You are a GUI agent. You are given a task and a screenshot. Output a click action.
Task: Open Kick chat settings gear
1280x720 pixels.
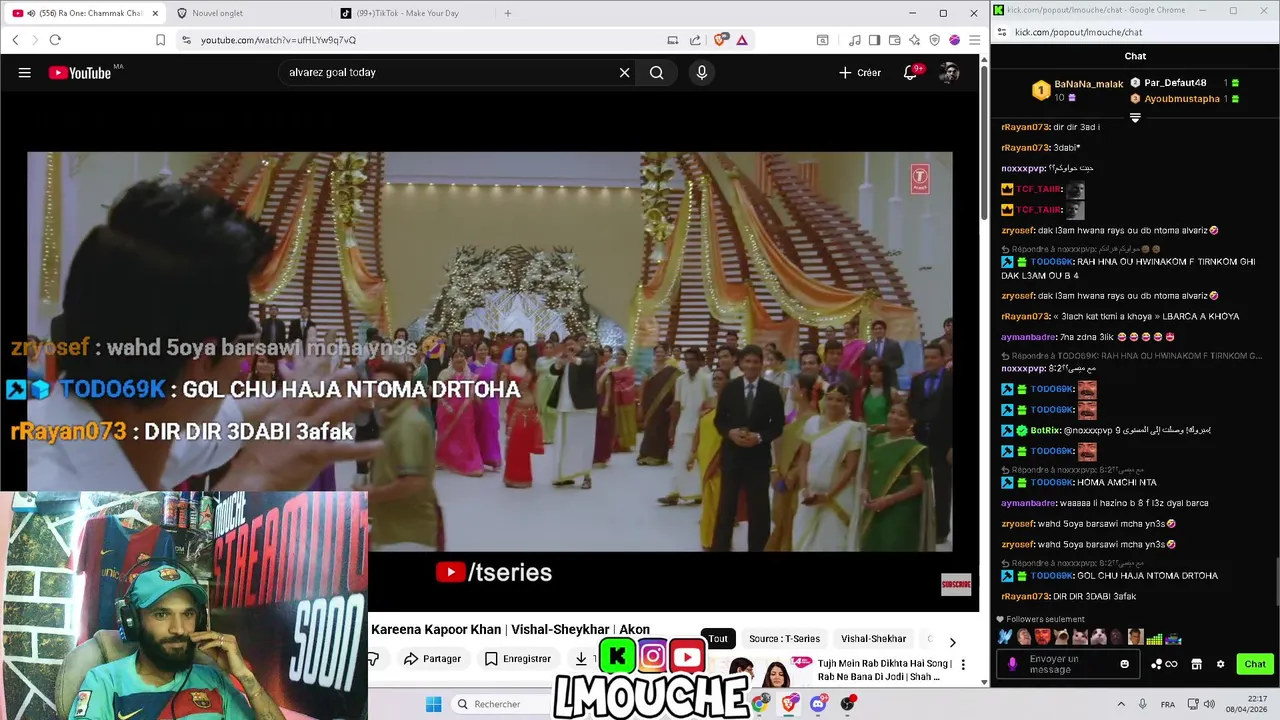[1220, 664]
